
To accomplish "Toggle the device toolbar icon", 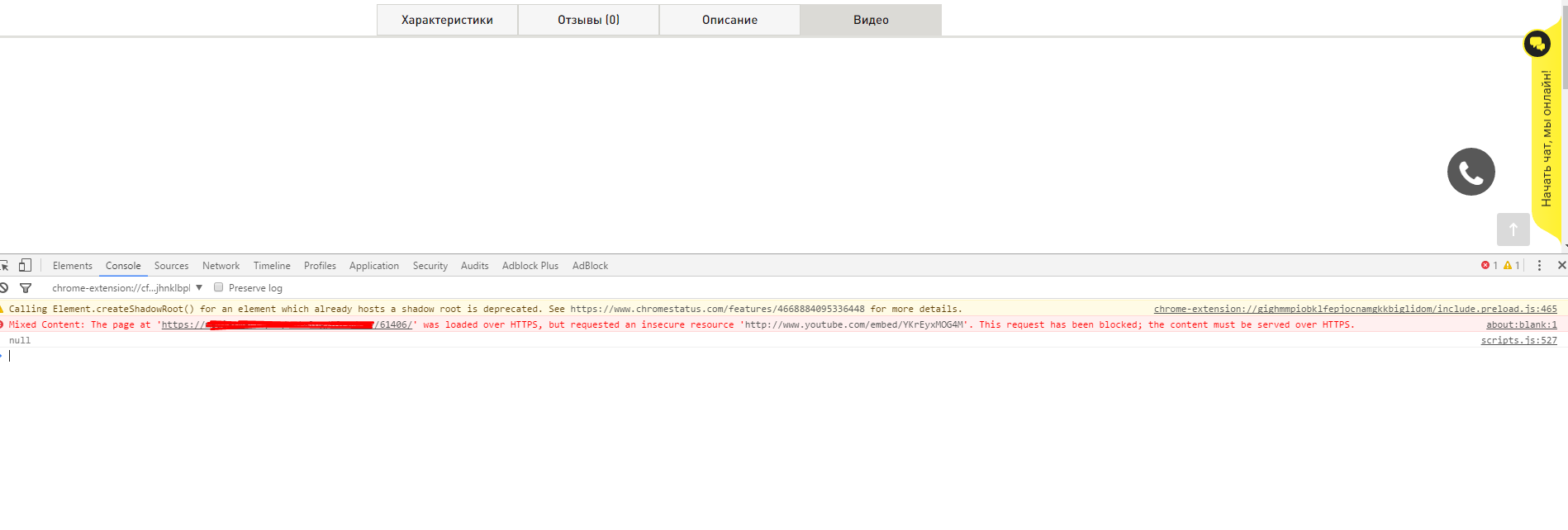I will 26,265.
